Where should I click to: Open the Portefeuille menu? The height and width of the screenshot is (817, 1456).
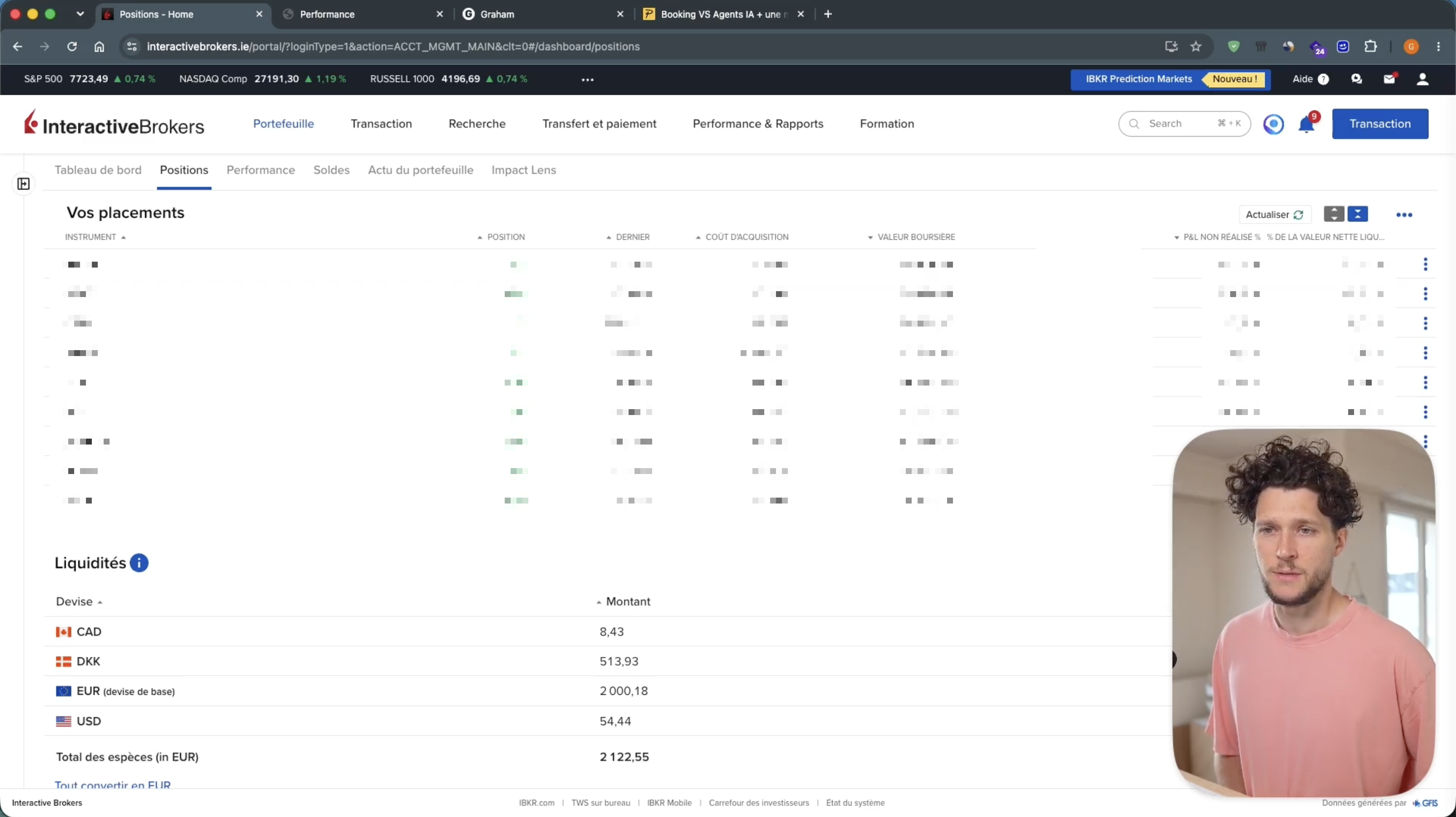[284, 124]
